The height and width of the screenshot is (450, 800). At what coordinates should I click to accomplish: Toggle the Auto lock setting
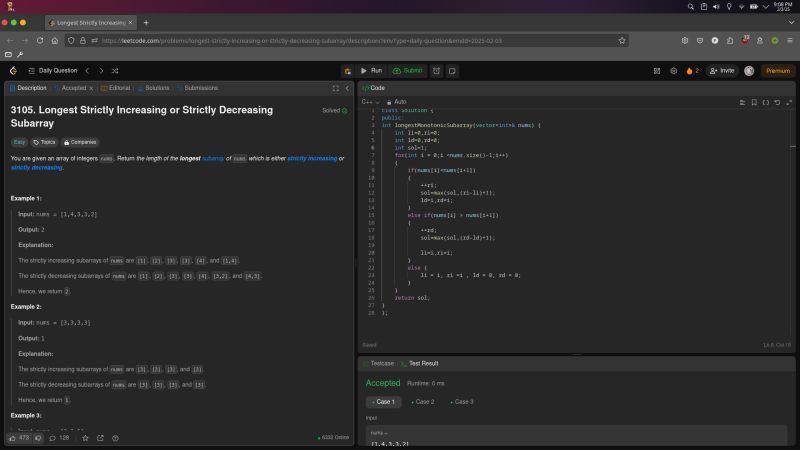396,102
